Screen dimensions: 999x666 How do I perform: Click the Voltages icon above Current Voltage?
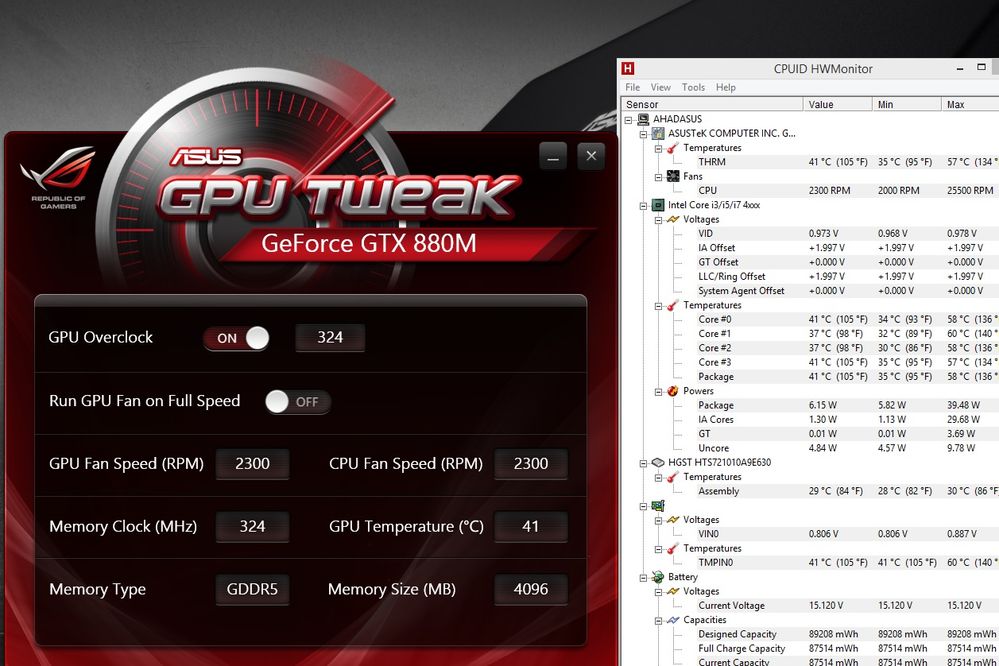pyautogui.click(x=673, y=591)
